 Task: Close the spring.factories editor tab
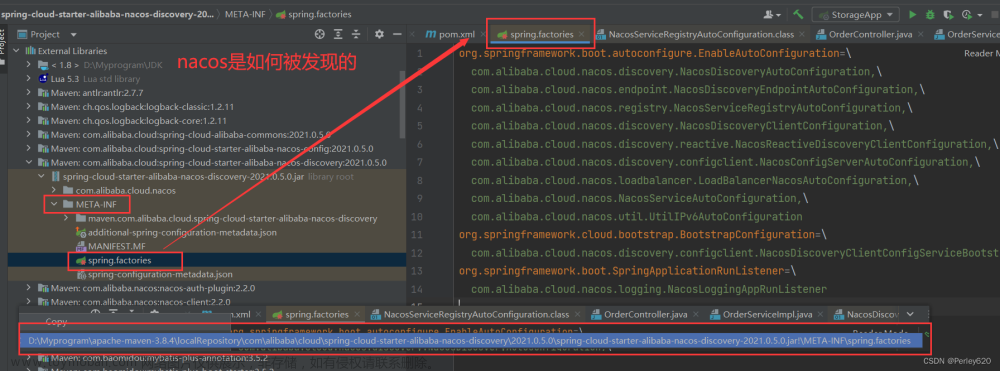point(582,34)
